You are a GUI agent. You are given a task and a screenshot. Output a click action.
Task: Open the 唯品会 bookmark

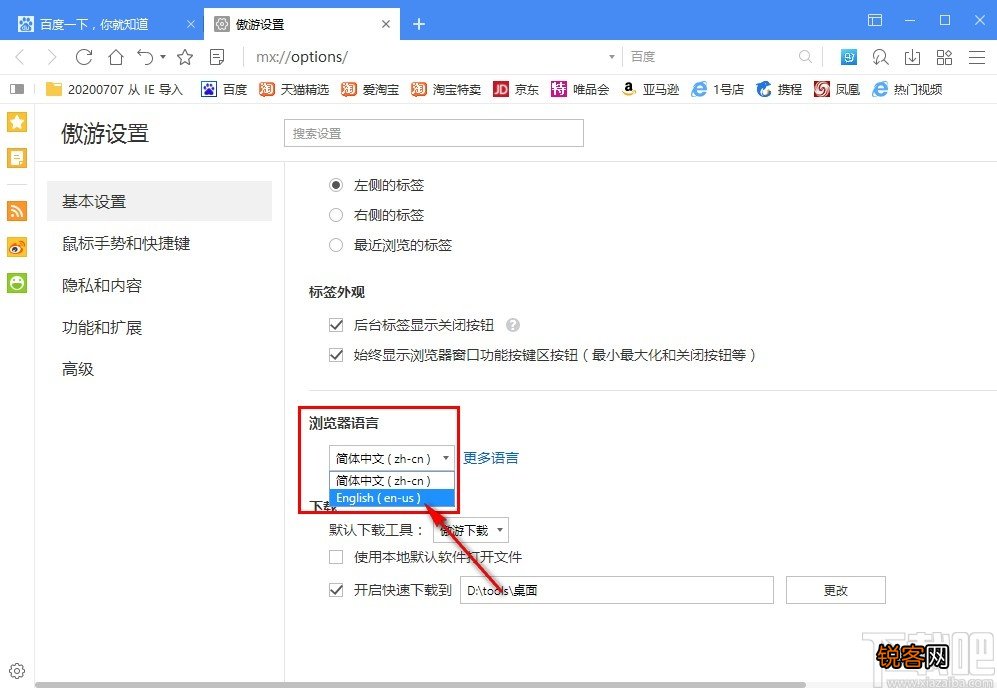[x=580, y=89]
